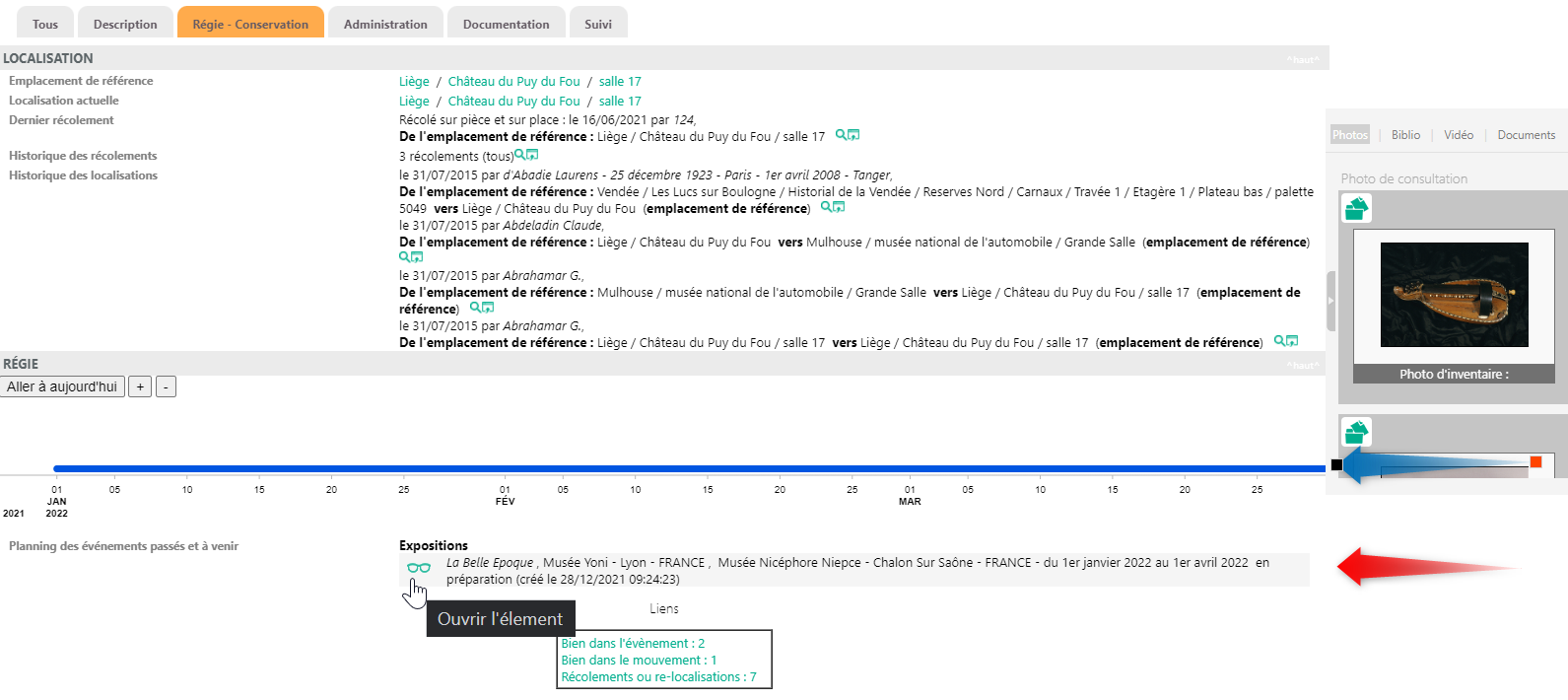
Task: Click green folder icon in second photo panel
Action: [x=1357, y=432]
